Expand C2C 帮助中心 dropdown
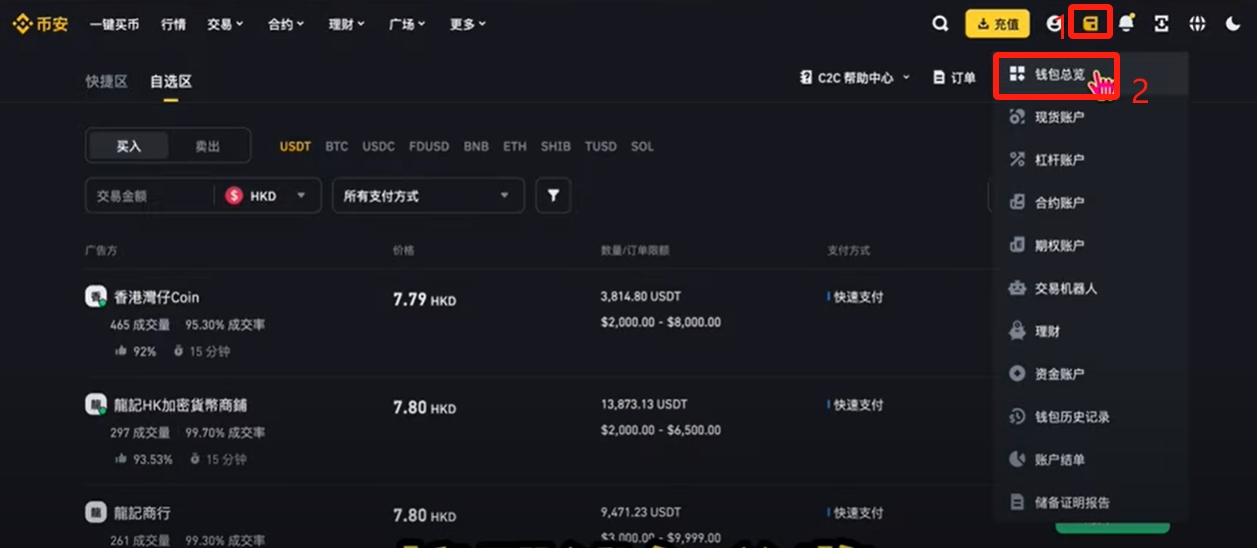Image resolution: width=1257 pixels, height=548 pixels. coord(855,78)
